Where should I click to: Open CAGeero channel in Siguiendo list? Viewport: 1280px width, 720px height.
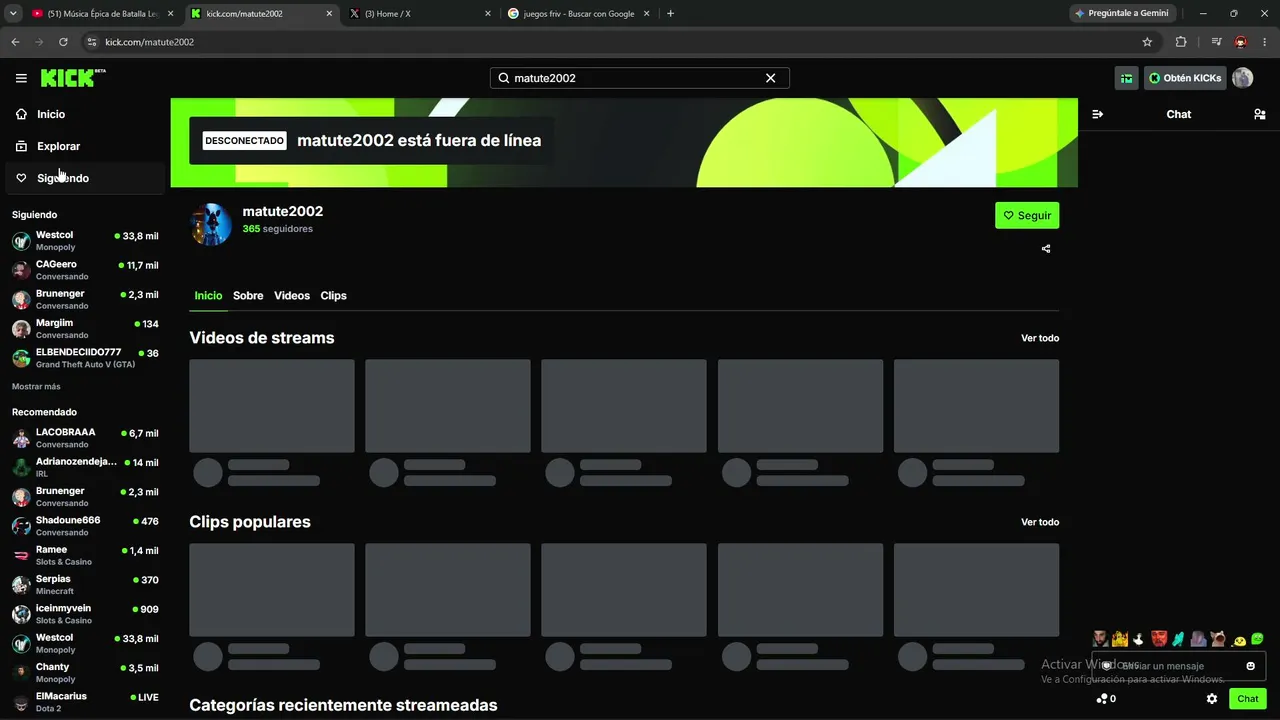[x=85, y=270]
